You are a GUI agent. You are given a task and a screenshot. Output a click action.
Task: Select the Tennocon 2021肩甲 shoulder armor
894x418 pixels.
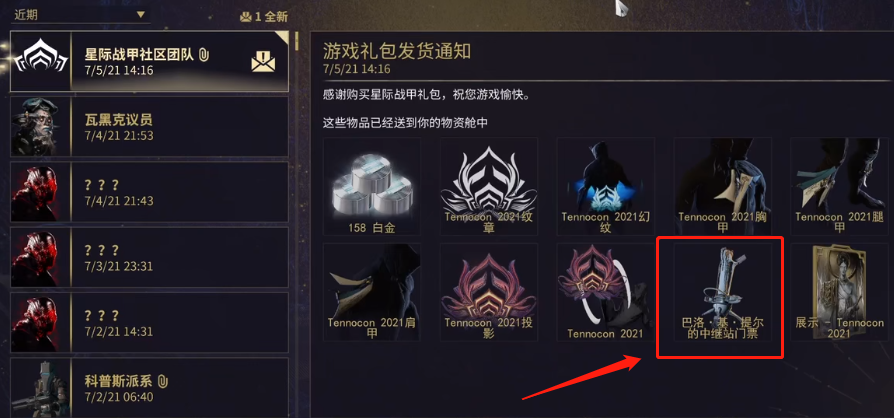click(x=372, y=292)
